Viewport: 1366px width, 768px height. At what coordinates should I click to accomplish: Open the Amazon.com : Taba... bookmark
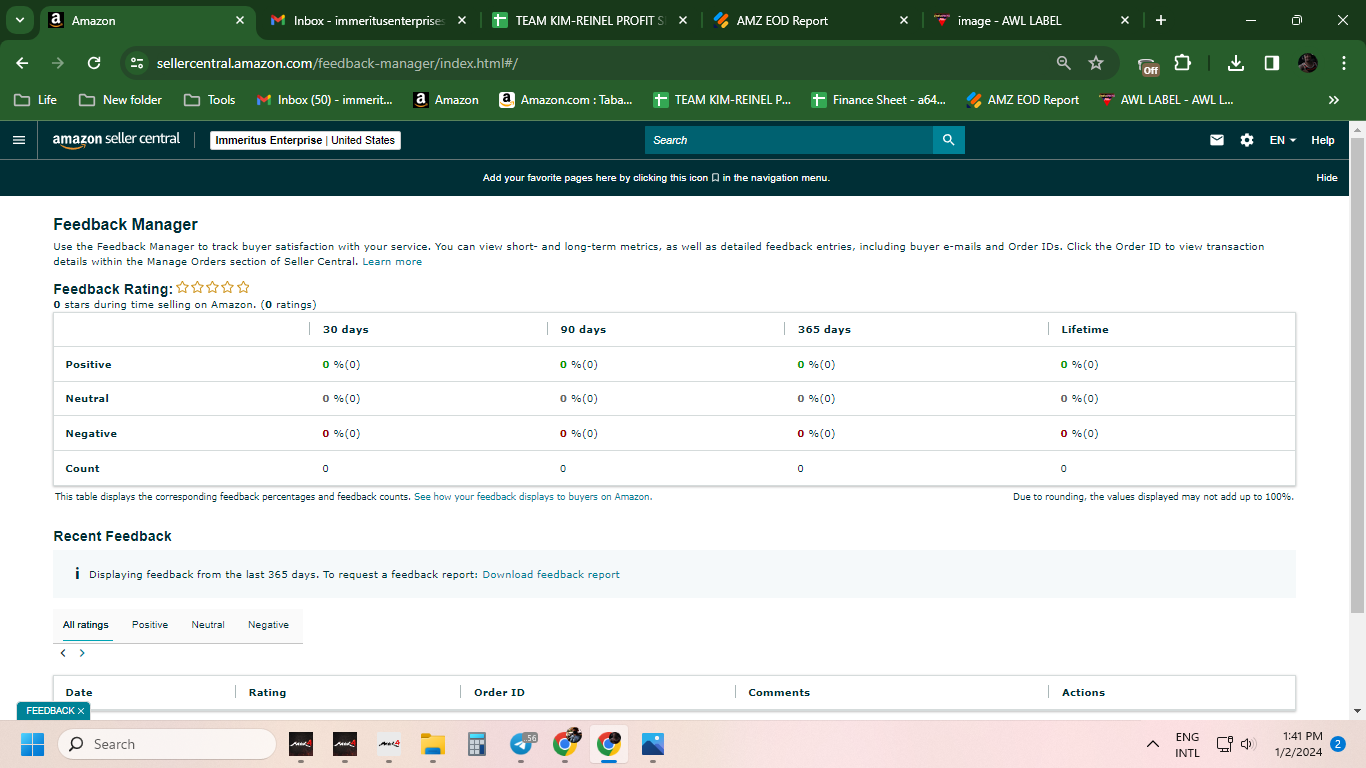[x=566, y=100]
